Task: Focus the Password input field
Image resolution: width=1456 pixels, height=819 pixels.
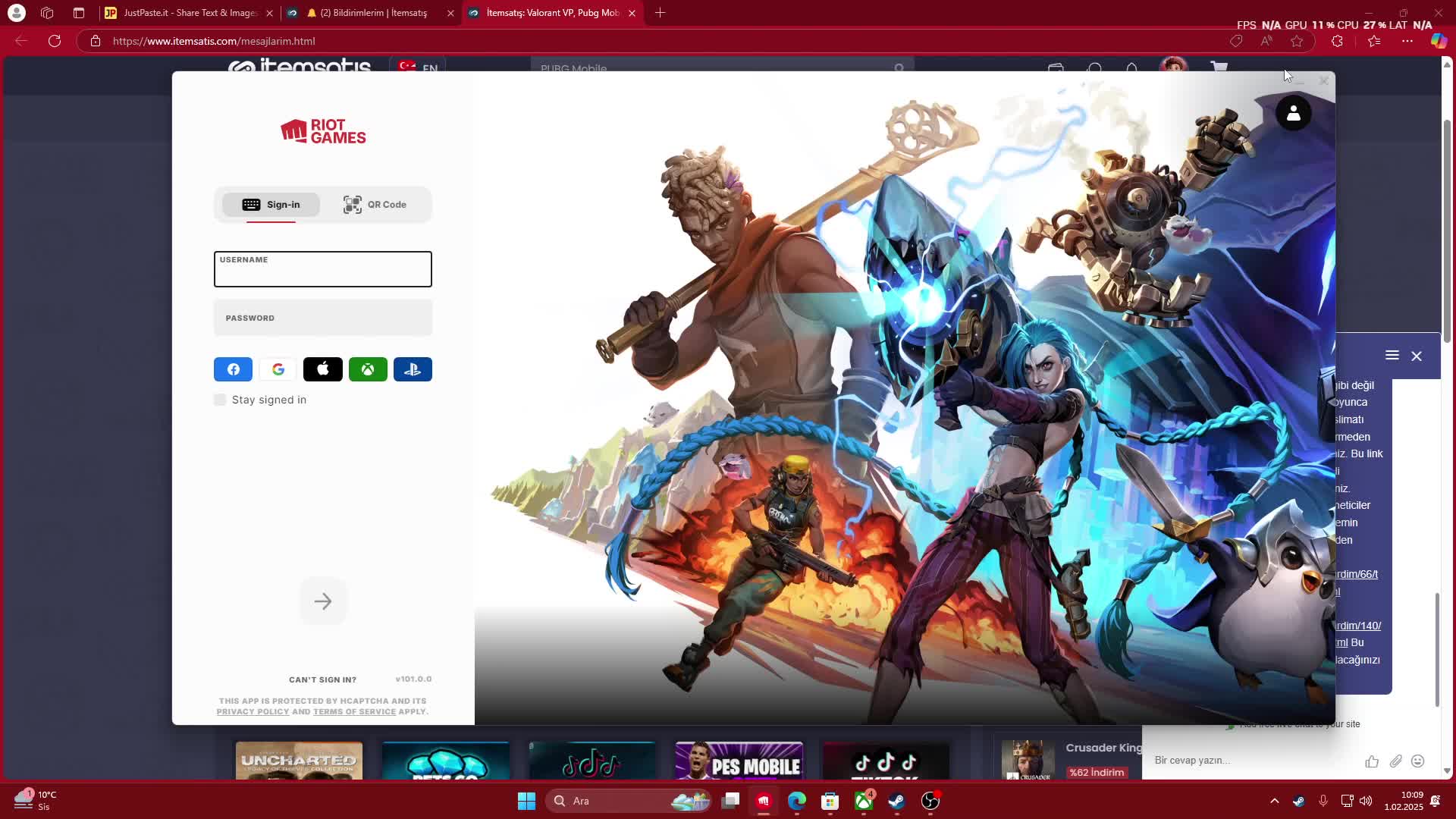Action: tap(323, 318)
